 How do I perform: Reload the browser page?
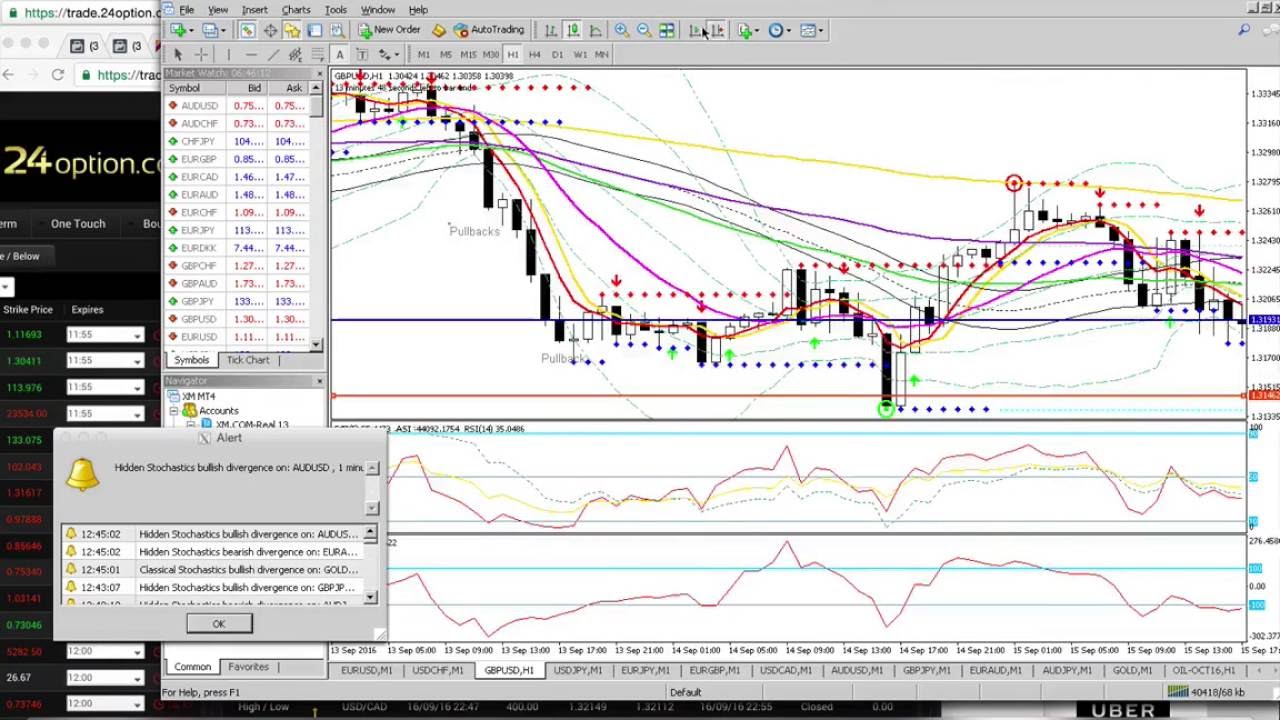58,75
